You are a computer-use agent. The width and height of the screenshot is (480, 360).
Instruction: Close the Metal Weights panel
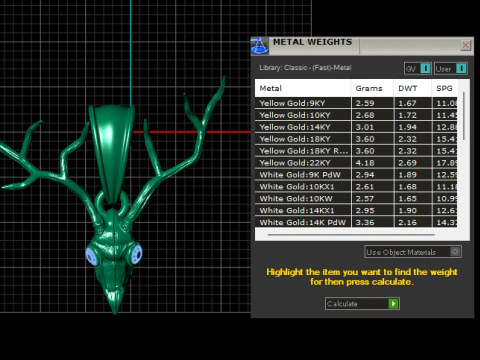466,45
